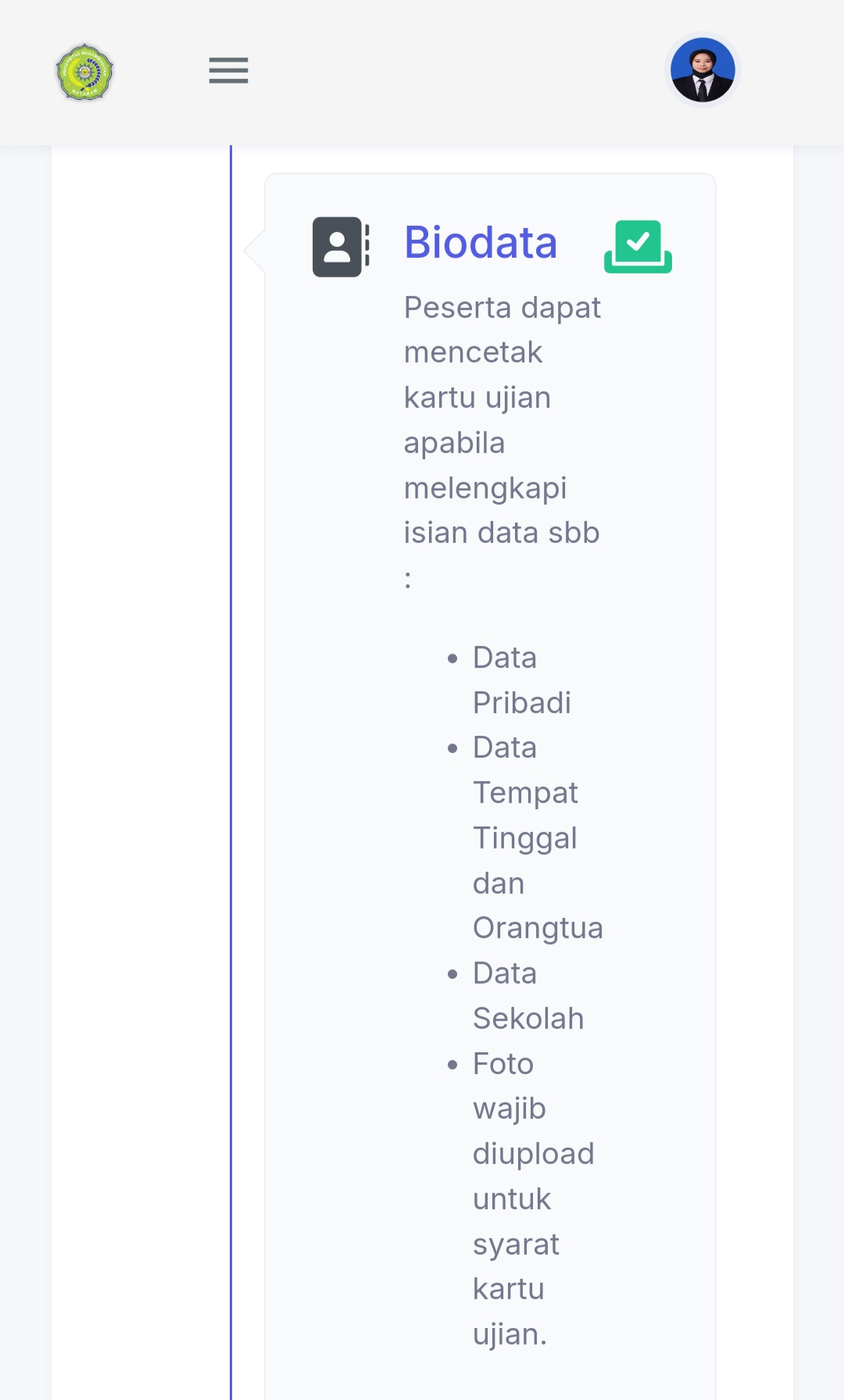Select the Data Pribadi list item
The width and height of the screenshot is (844, 1400).
[521, 680]
